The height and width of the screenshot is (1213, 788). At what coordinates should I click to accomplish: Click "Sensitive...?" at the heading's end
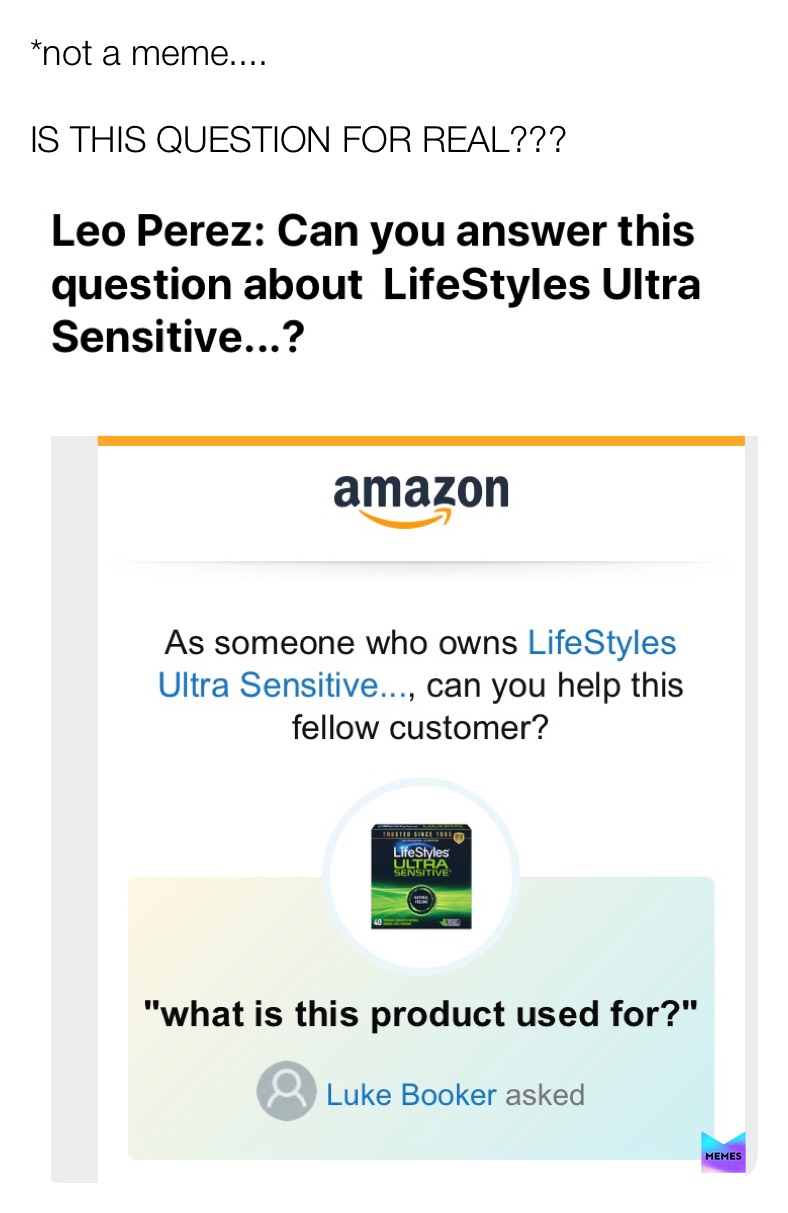coord(177,339)
